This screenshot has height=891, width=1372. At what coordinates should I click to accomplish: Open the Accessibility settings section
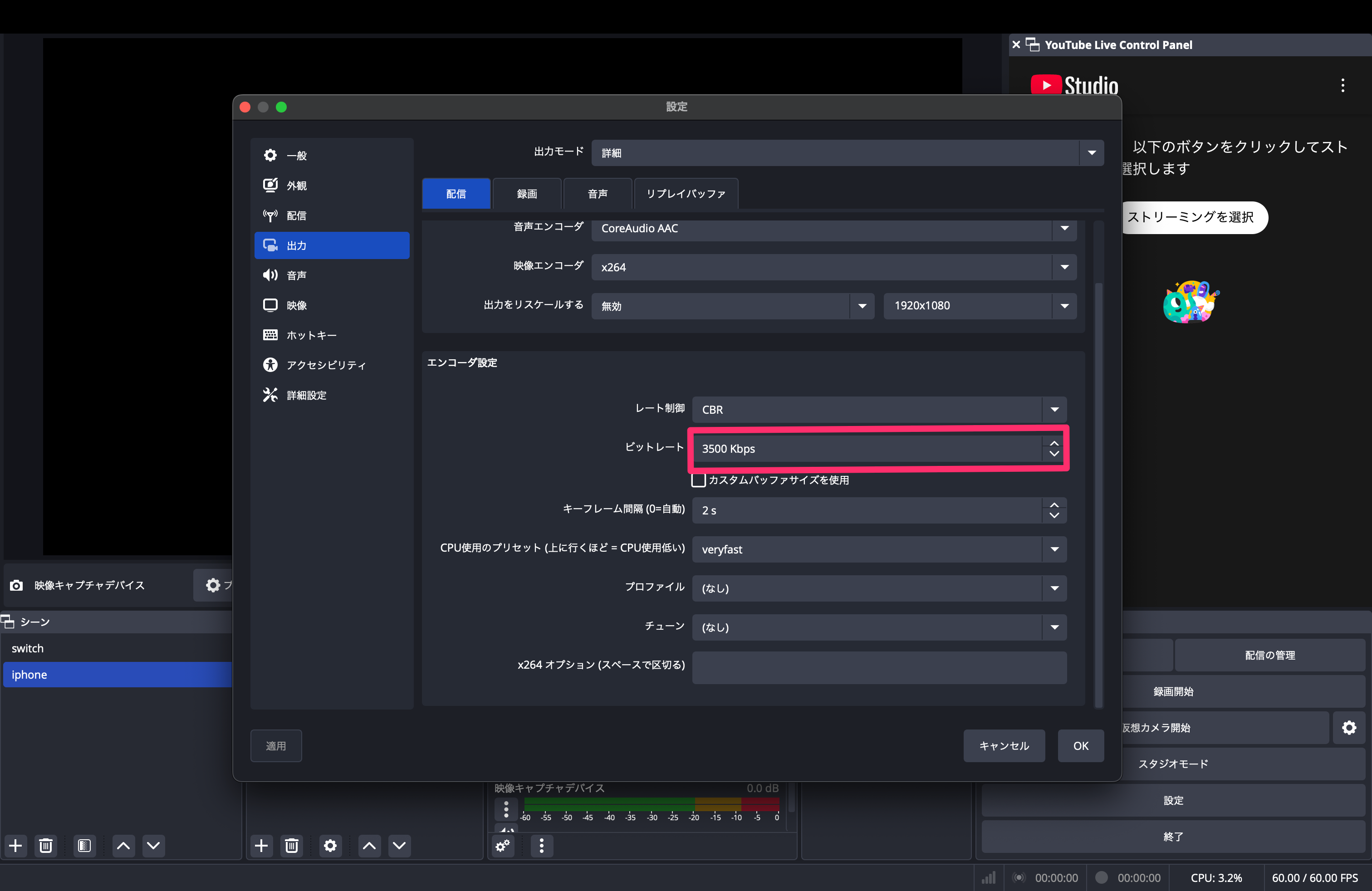coord(326,365)
